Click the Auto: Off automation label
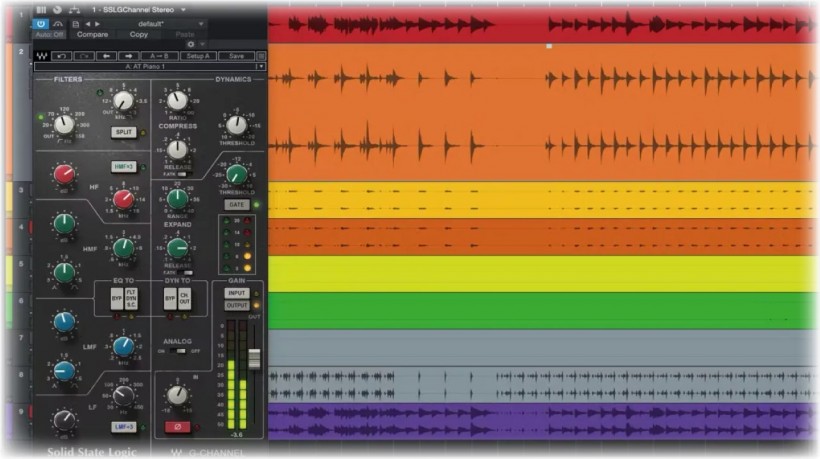Viewport: 820px width, 459px height. [x=49, y=35]
